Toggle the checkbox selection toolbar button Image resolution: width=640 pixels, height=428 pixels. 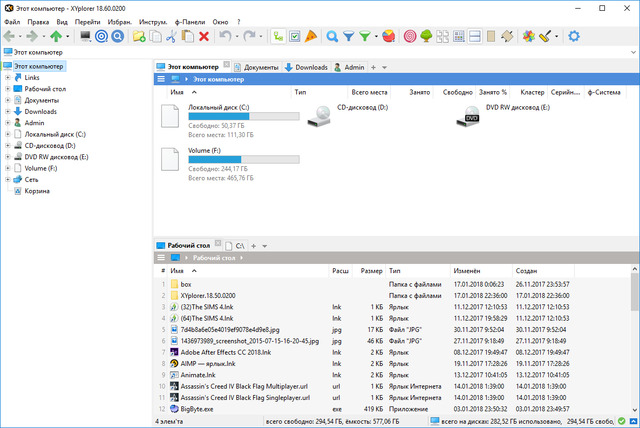coord(295,36)
